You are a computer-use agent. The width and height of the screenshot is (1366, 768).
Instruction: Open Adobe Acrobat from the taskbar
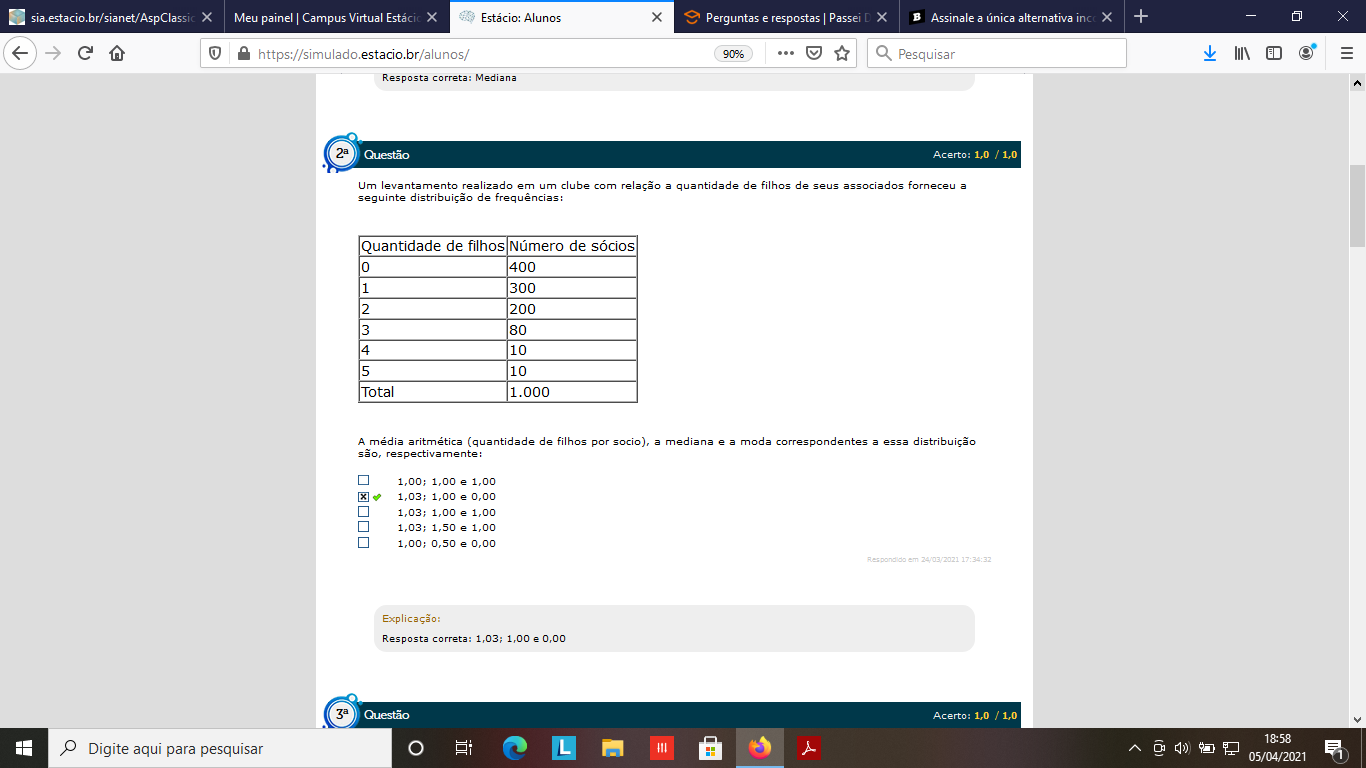[808, 748]
